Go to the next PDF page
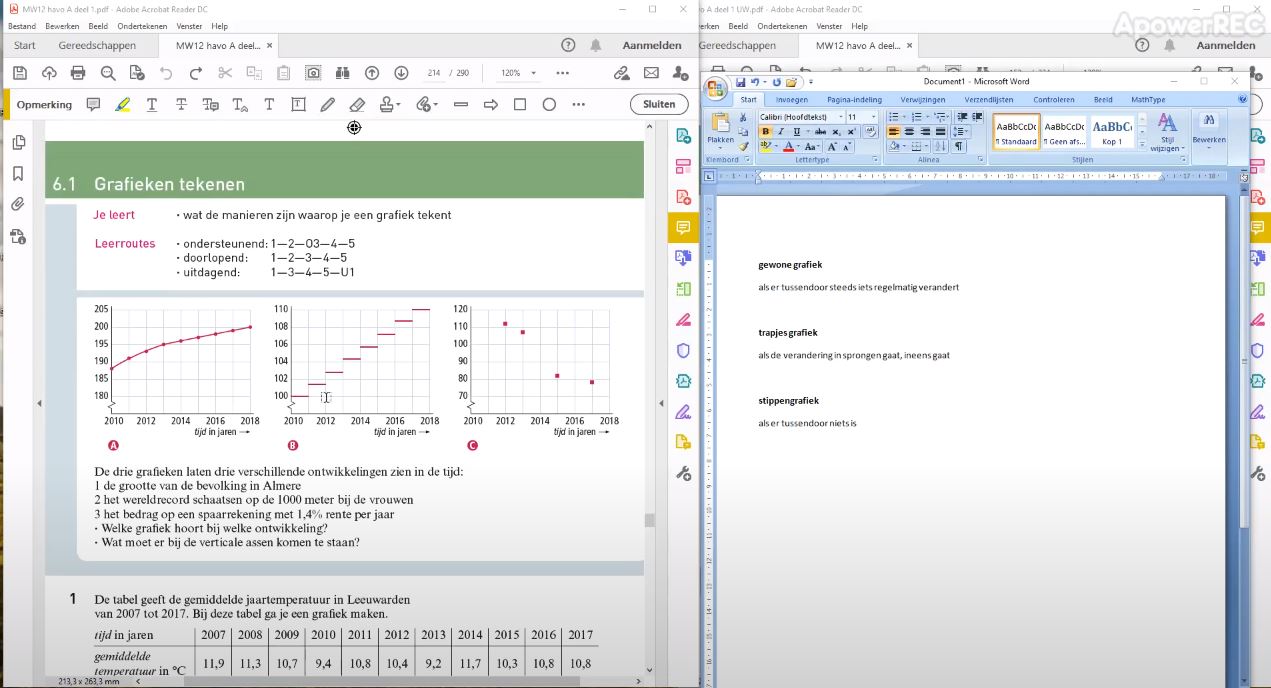 click(x=401, y=73)
